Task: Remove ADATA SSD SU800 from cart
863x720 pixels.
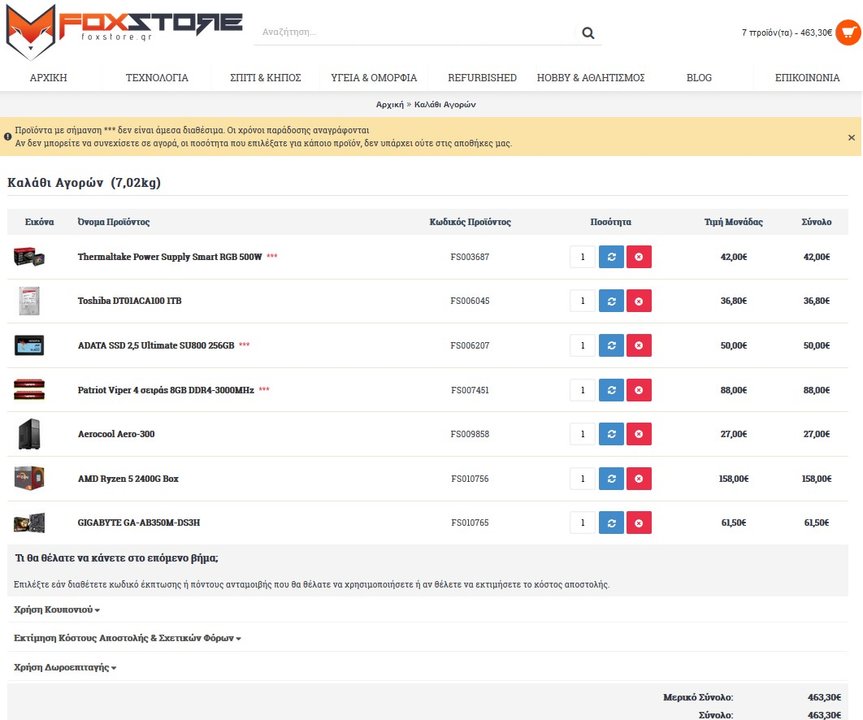Action: tap(638, 346)
